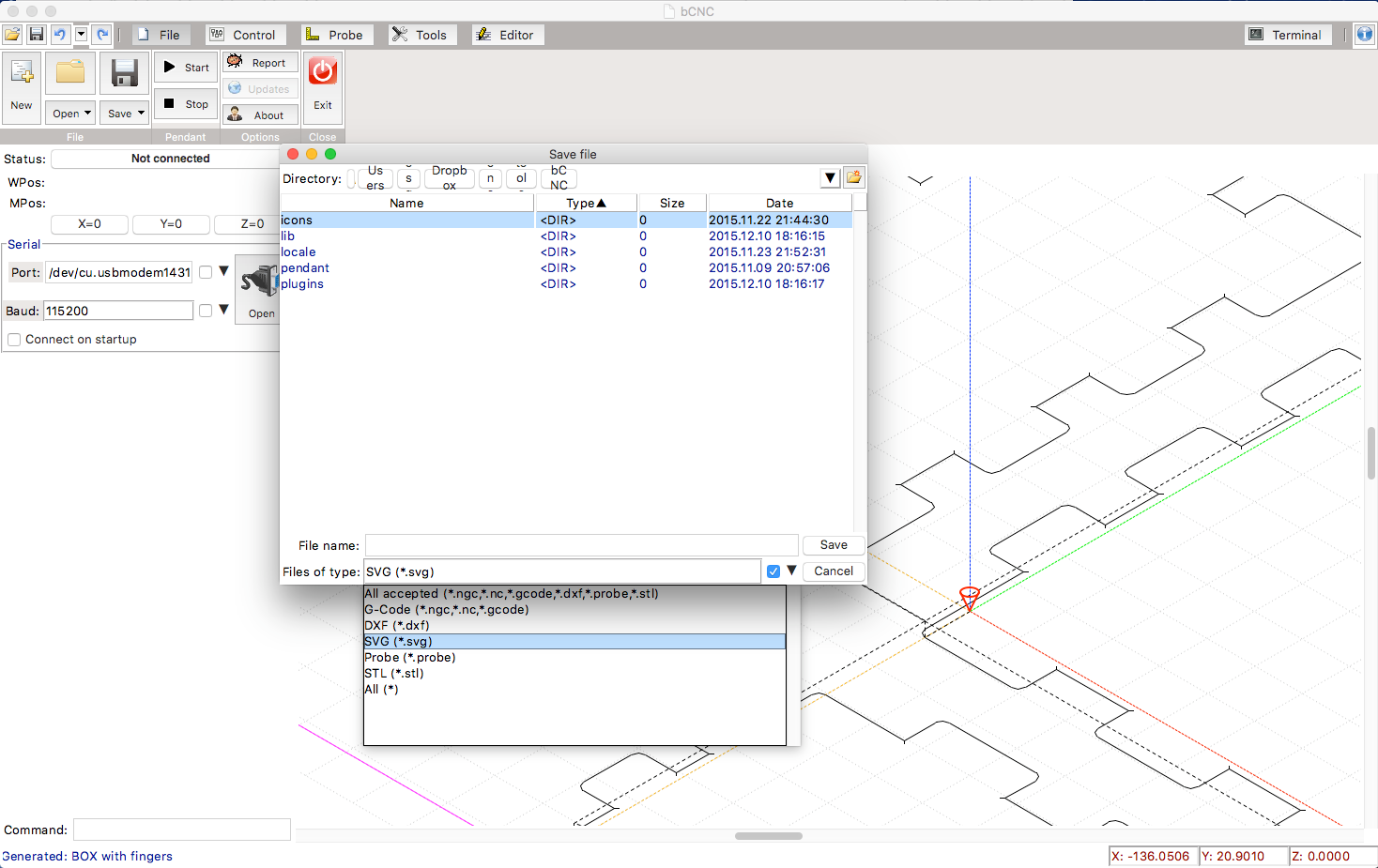Screen dimensions: 1378x868
Task: Switch to the Probe tab
Action: coord(336,35)
